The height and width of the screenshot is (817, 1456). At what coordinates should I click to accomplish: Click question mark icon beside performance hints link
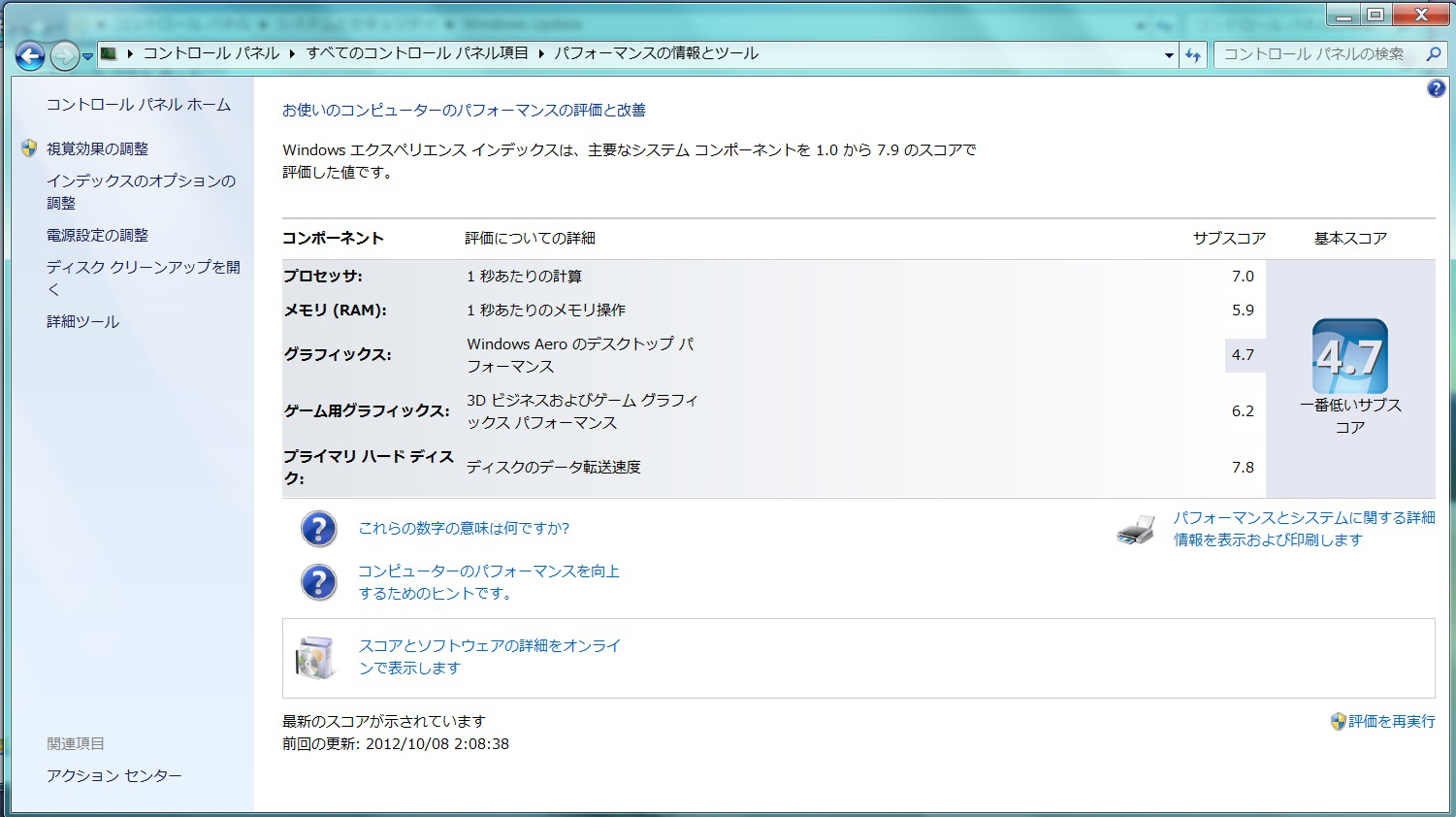point(318,582)
